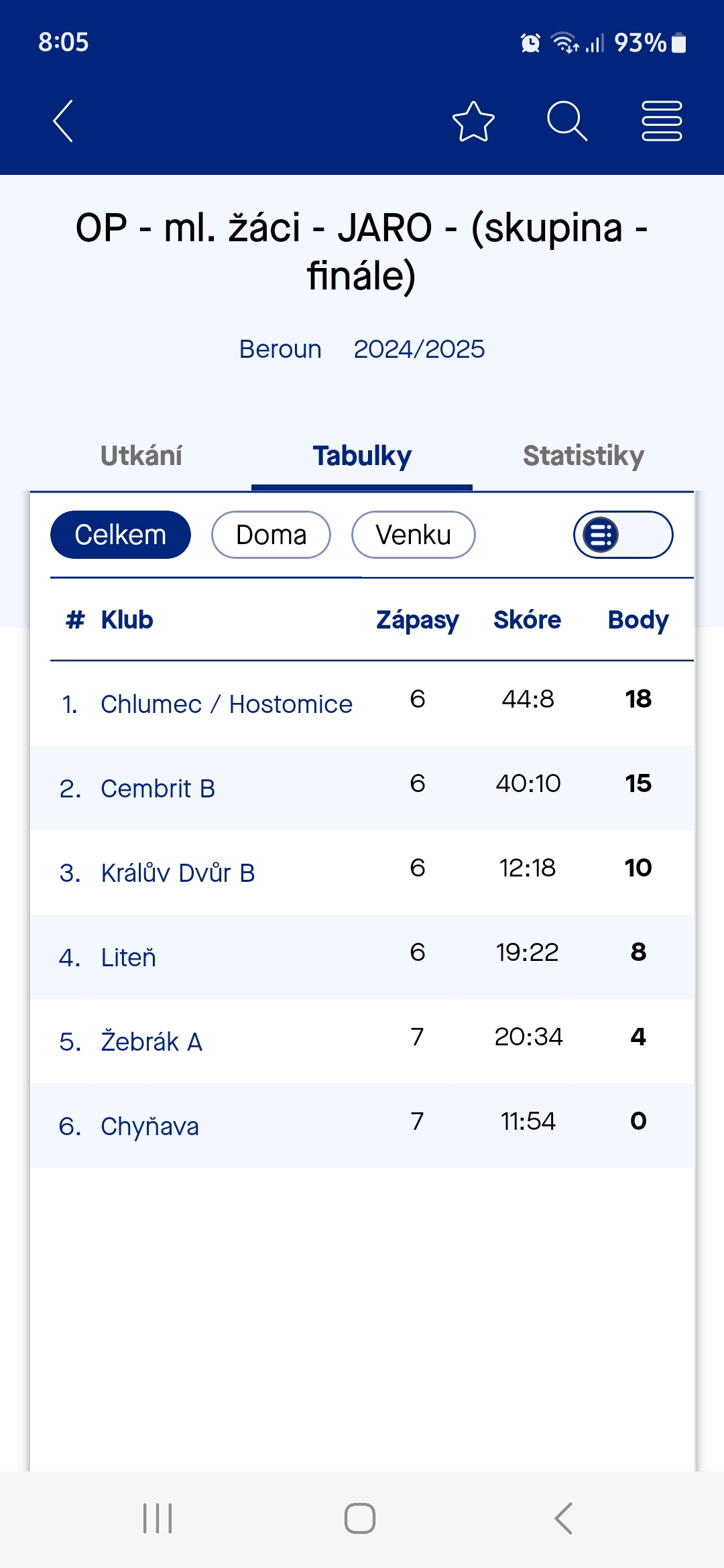Tap the back arrow in header
724x1568 pixels.
(x=63, y=121)
